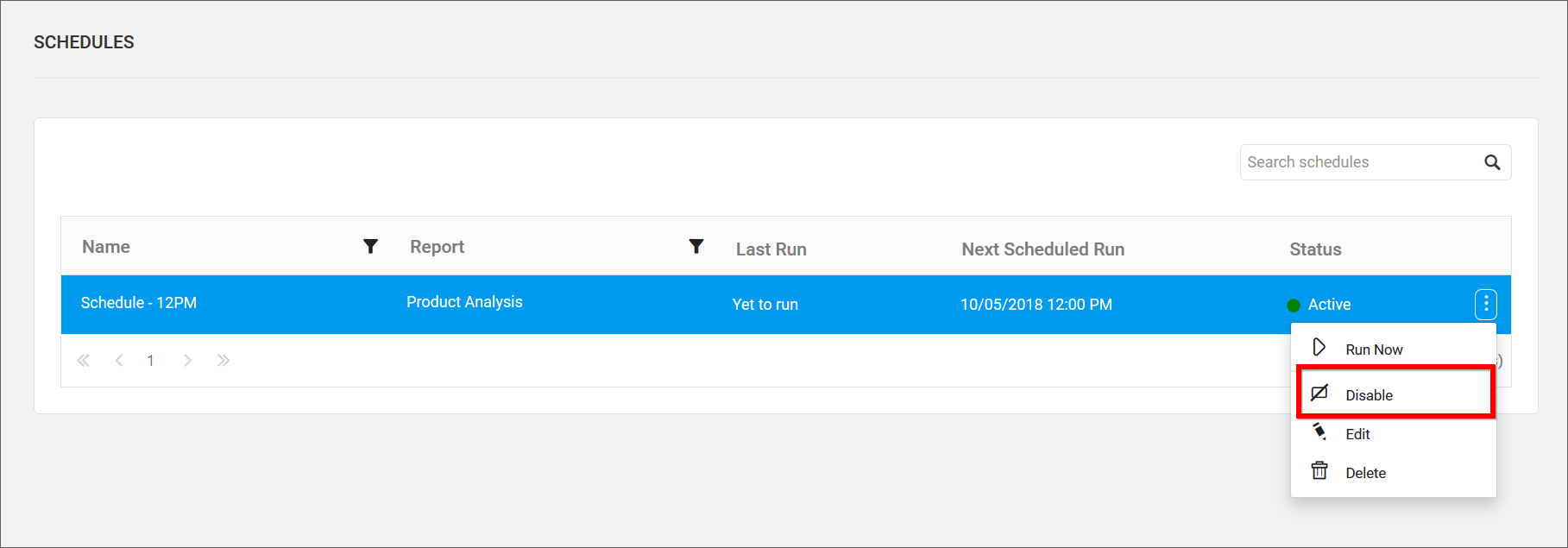The width and height of the screenshot is (1568, 548).
Task: Click the Yet to run cell
Action: [765, 305]
